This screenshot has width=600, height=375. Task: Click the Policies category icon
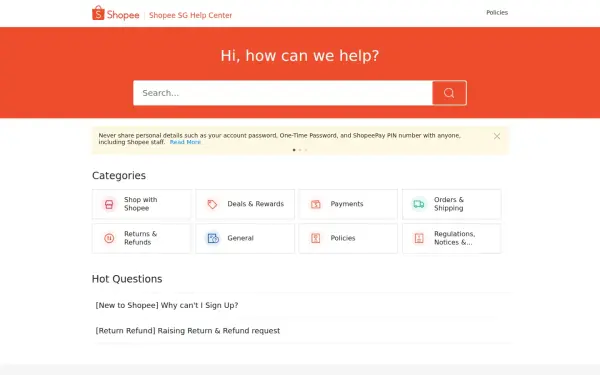316,238
